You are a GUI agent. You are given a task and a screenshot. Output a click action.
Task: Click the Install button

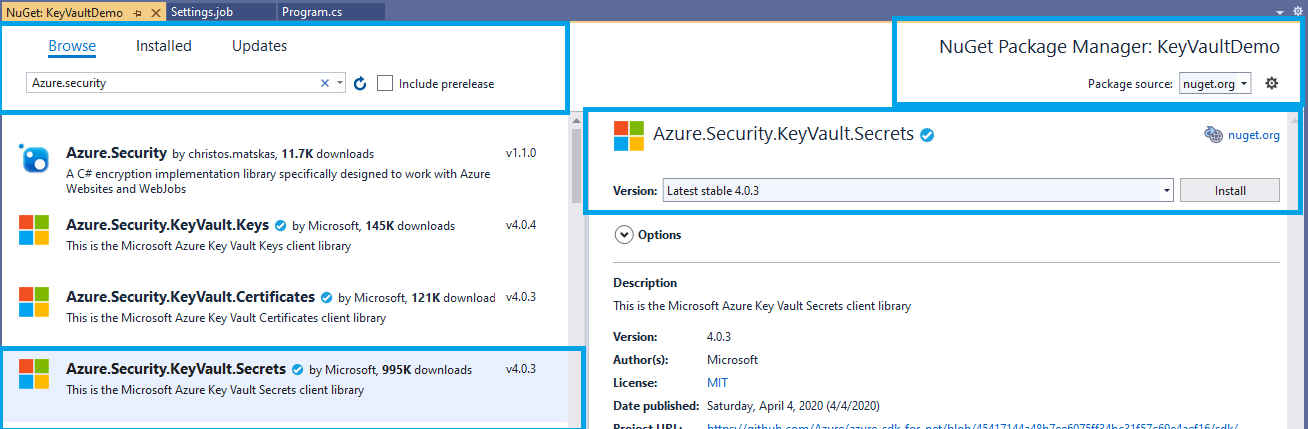tap(1229, 190)
